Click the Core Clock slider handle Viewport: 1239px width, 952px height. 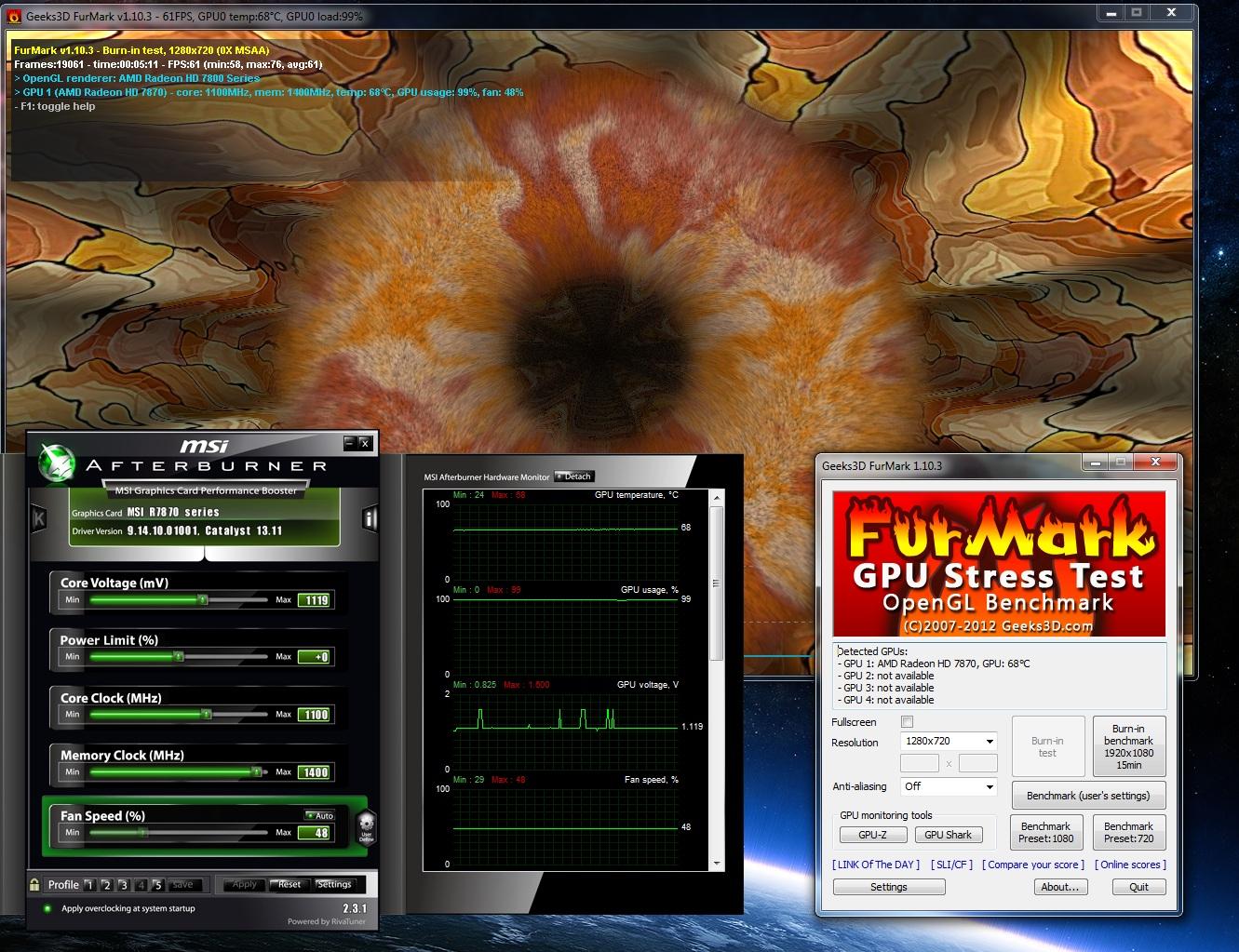(207, 715)
